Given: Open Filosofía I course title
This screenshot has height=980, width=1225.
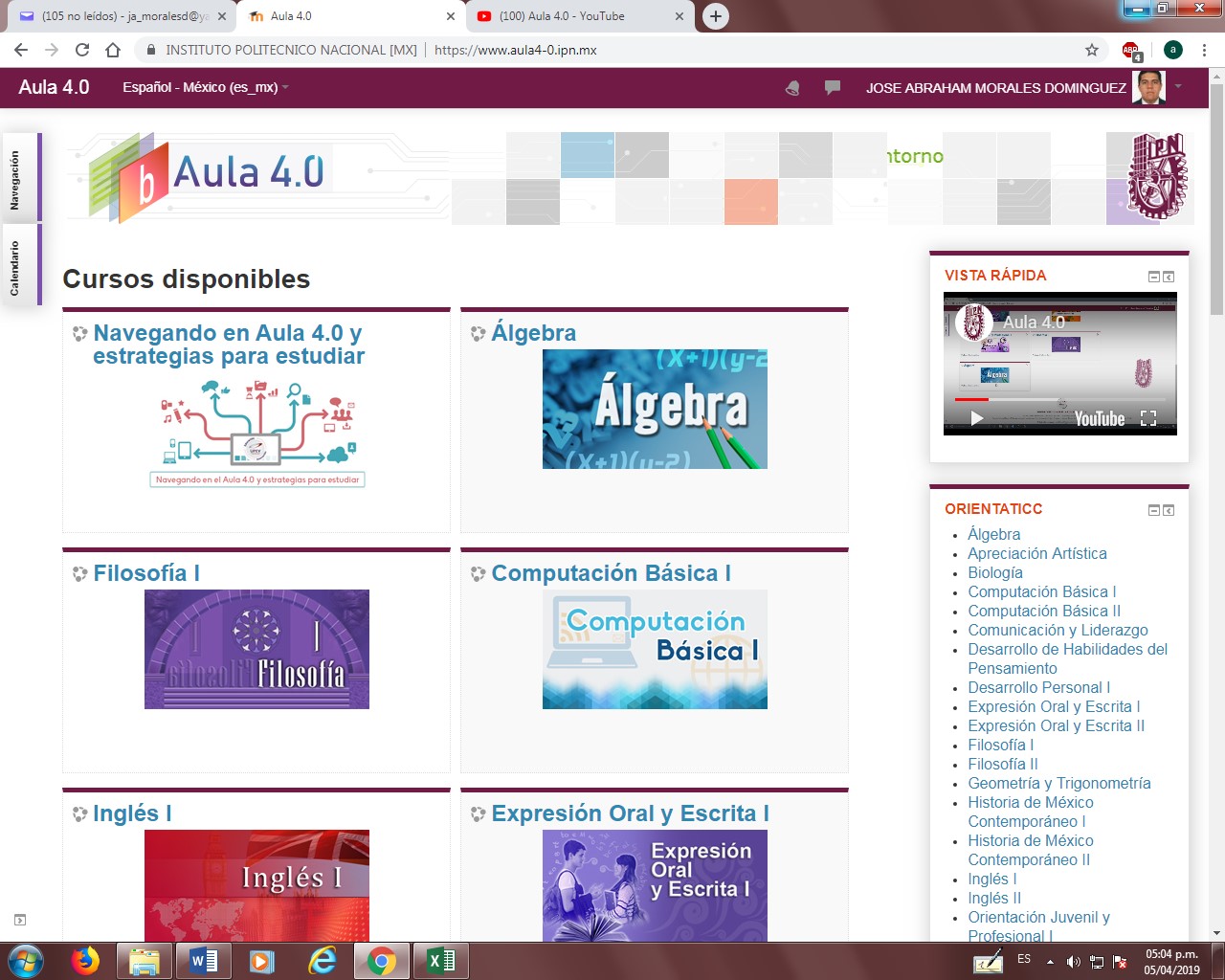Looking at the screenshot, I should click(x=146, y=573).
